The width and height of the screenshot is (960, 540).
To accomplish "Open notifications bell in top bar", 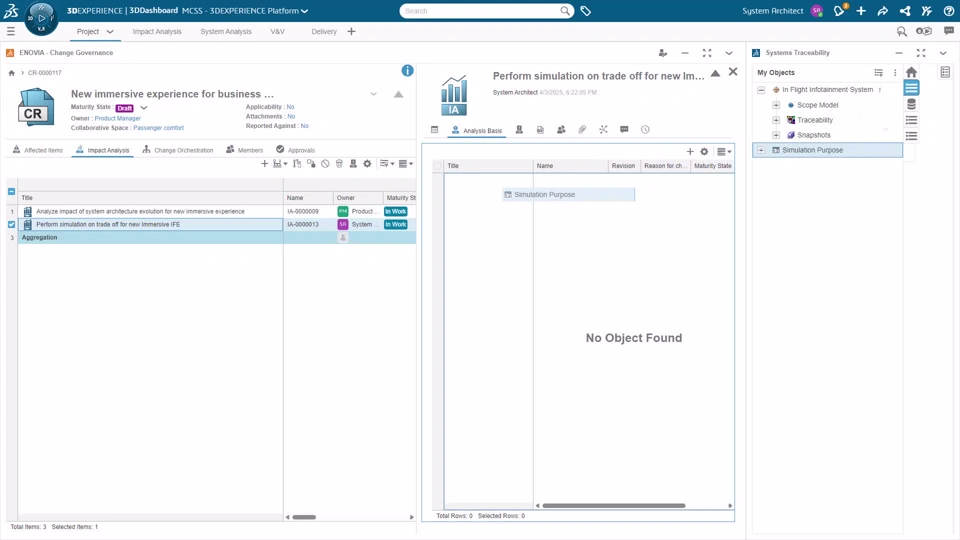I will [x=839, y=10].
